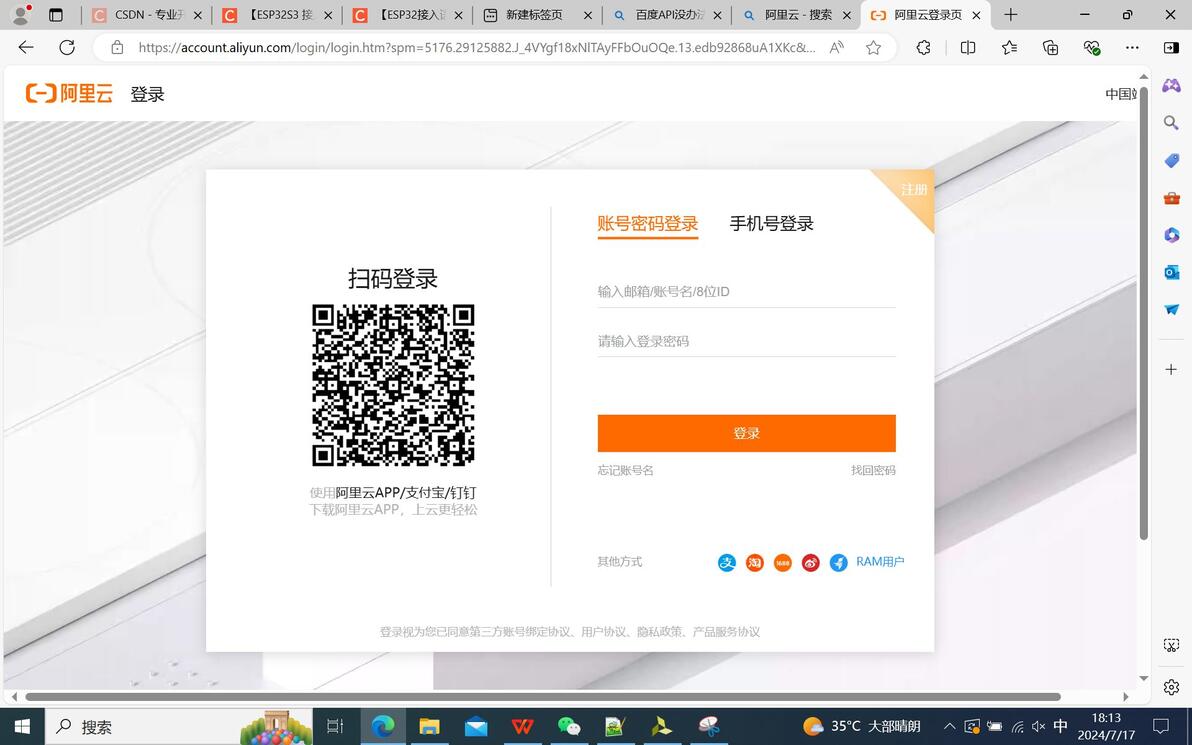The width and height of the screenshot is (1192, 745).
Task: Switch to 账号密码登录 tab
Action: coord(648,224)
